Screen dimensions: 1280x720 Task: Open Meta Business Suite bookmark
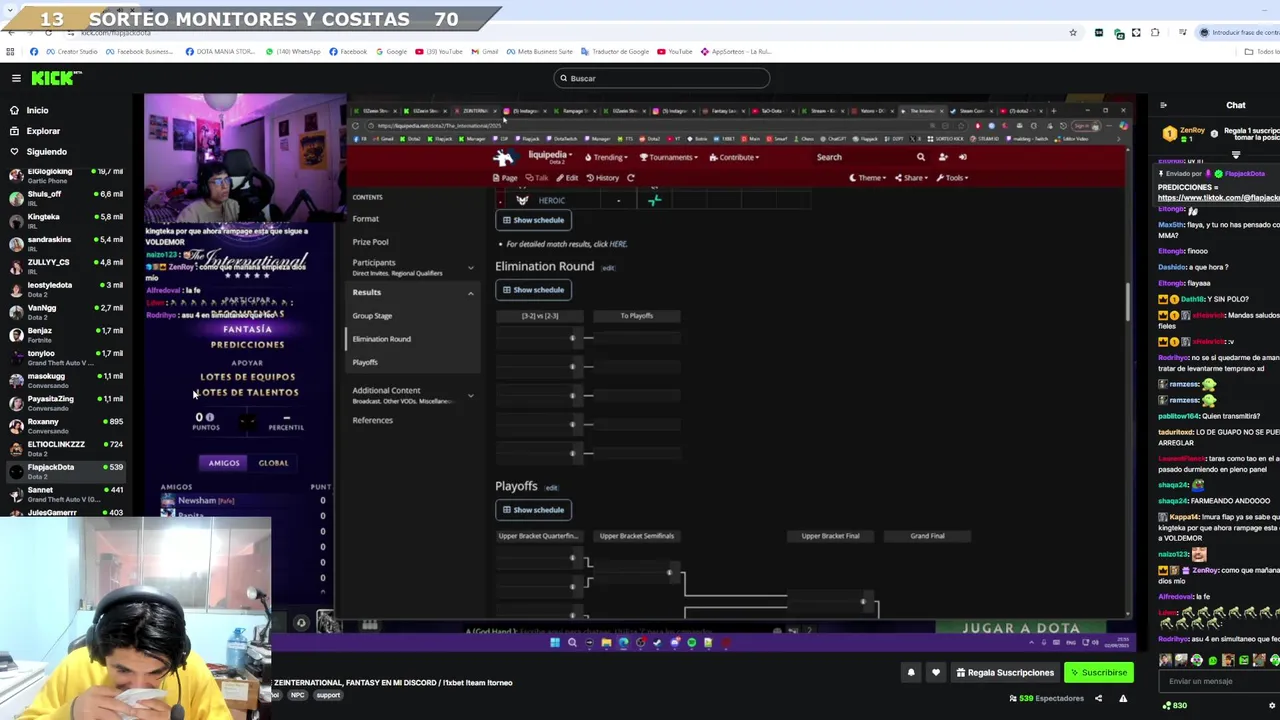point(539,52)
